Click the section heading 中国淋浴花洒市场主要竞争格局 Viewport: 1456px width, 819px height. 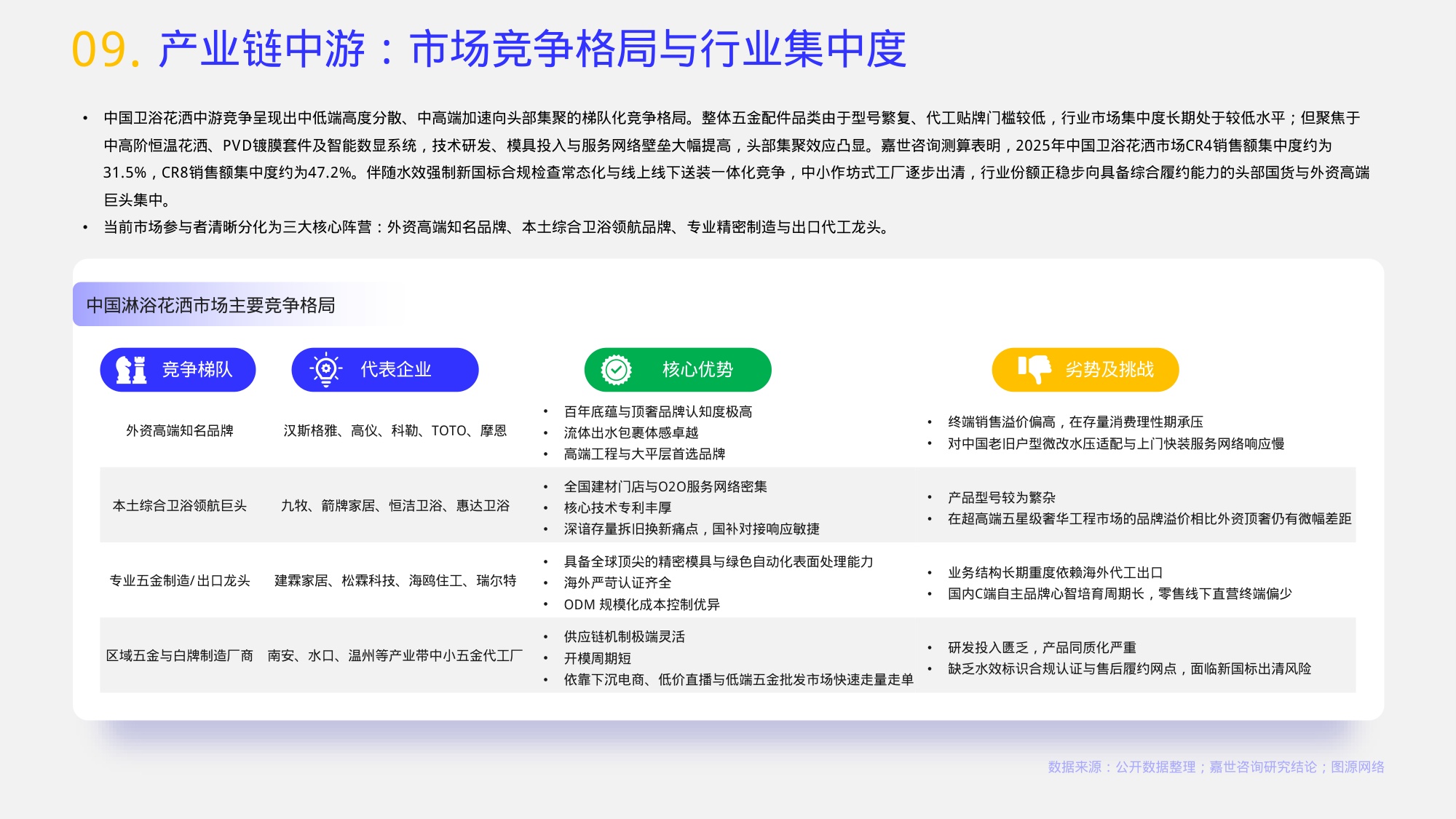pyautogui.click(x=210, y=305)
